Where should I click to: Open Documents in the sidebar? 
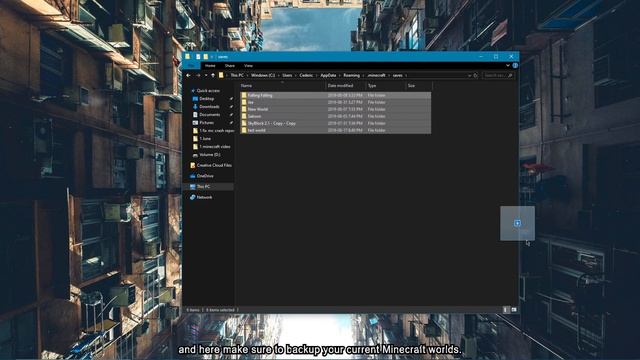(209, 115)
